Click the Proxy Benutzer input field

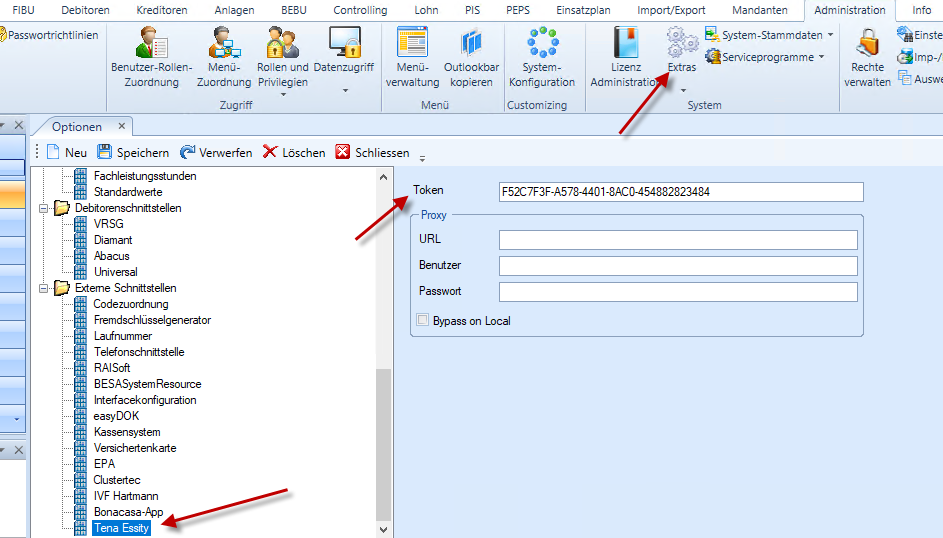678,266
